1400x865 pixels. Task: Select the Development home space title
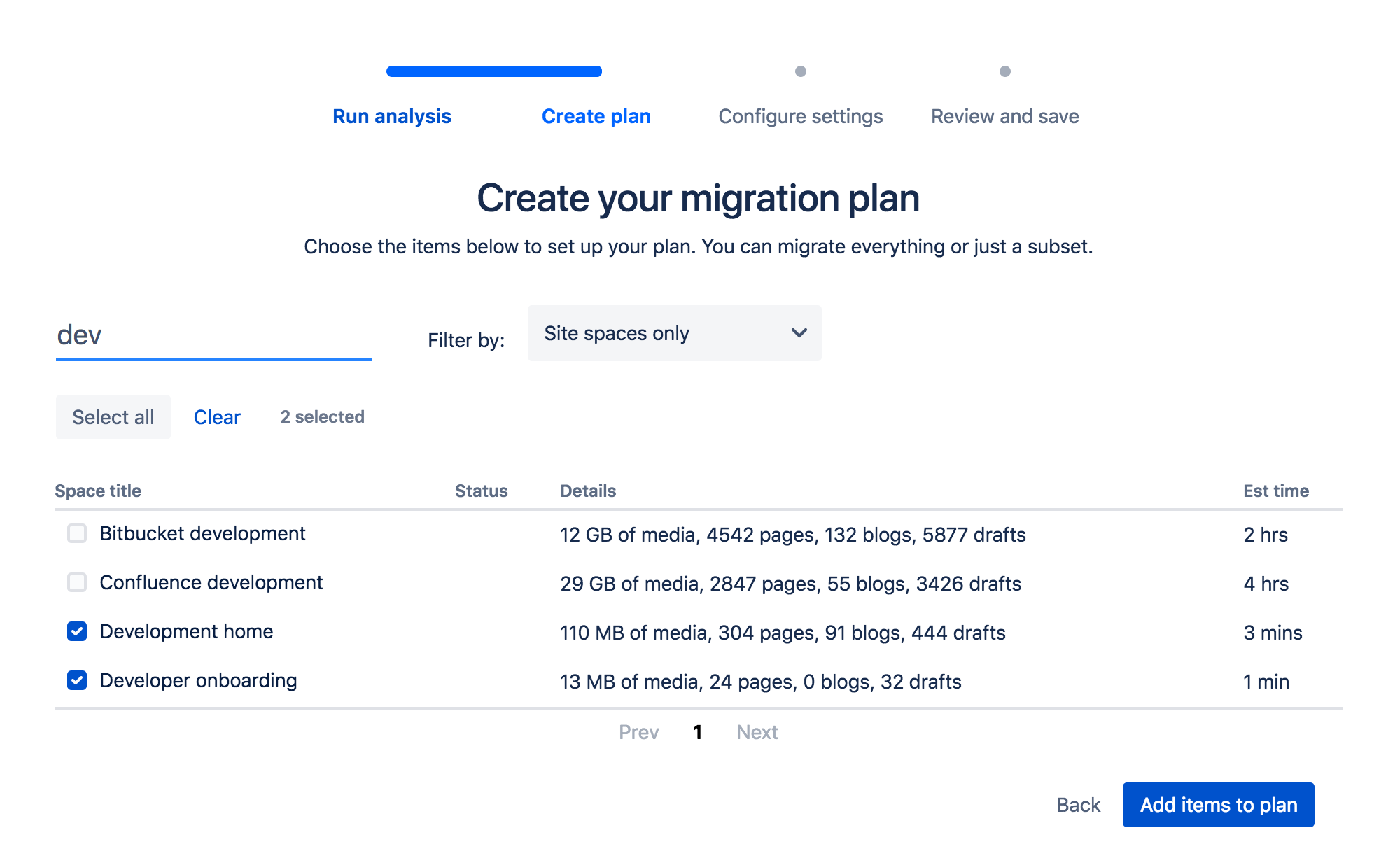point(186,631)
